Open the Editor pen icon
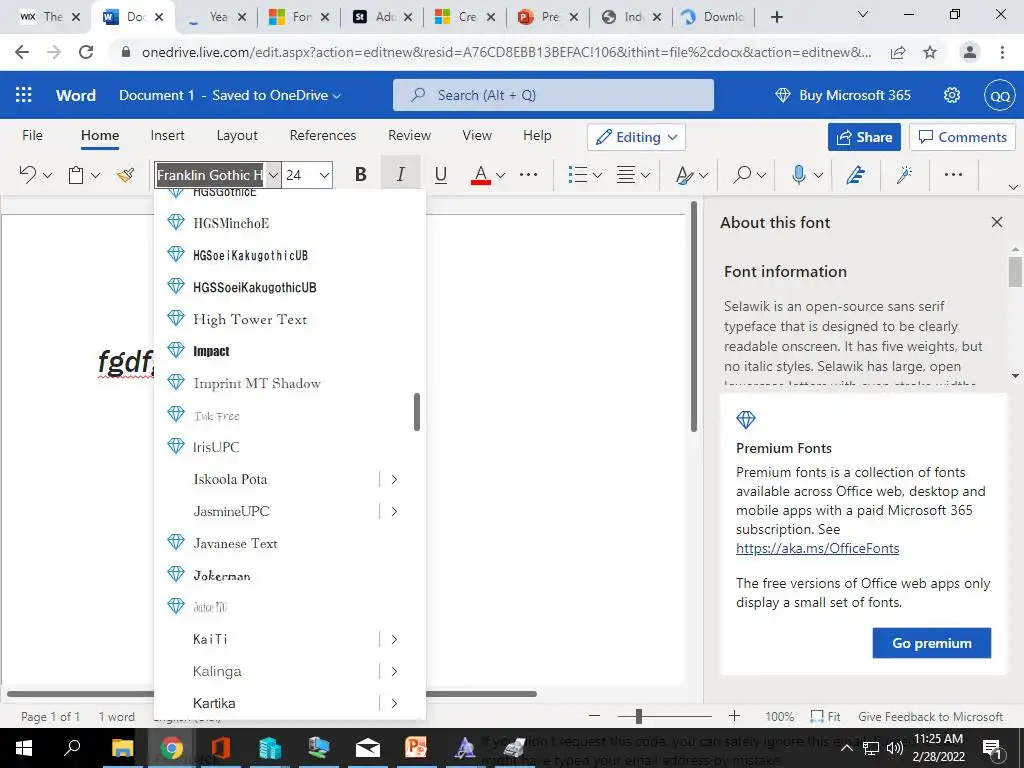The height and width of the screenshot is (768, 1024). point(855,174)
